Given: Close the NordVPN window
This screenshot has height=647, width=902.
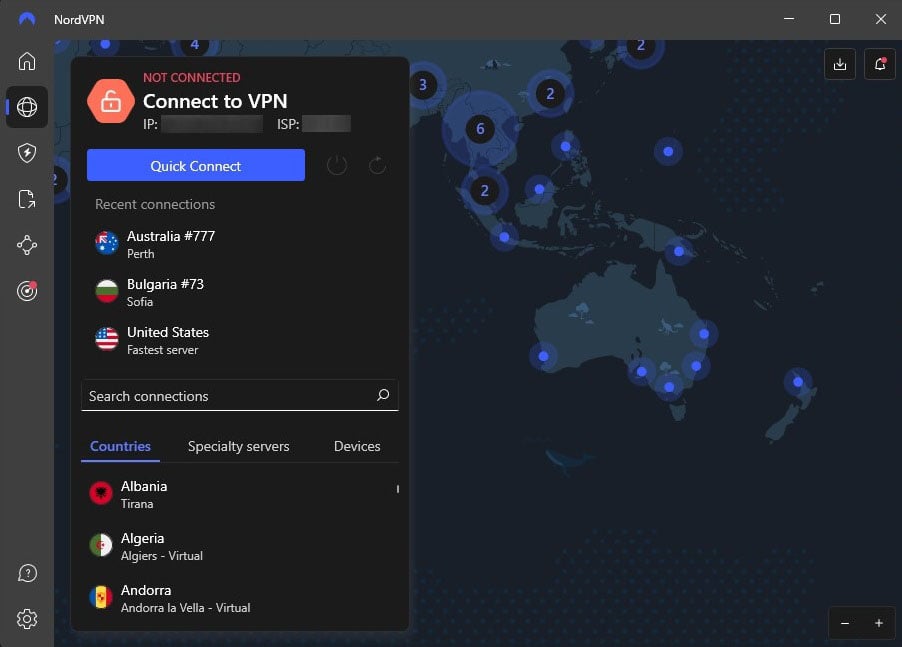Looking at the screenshot, I should pos(881,19).
